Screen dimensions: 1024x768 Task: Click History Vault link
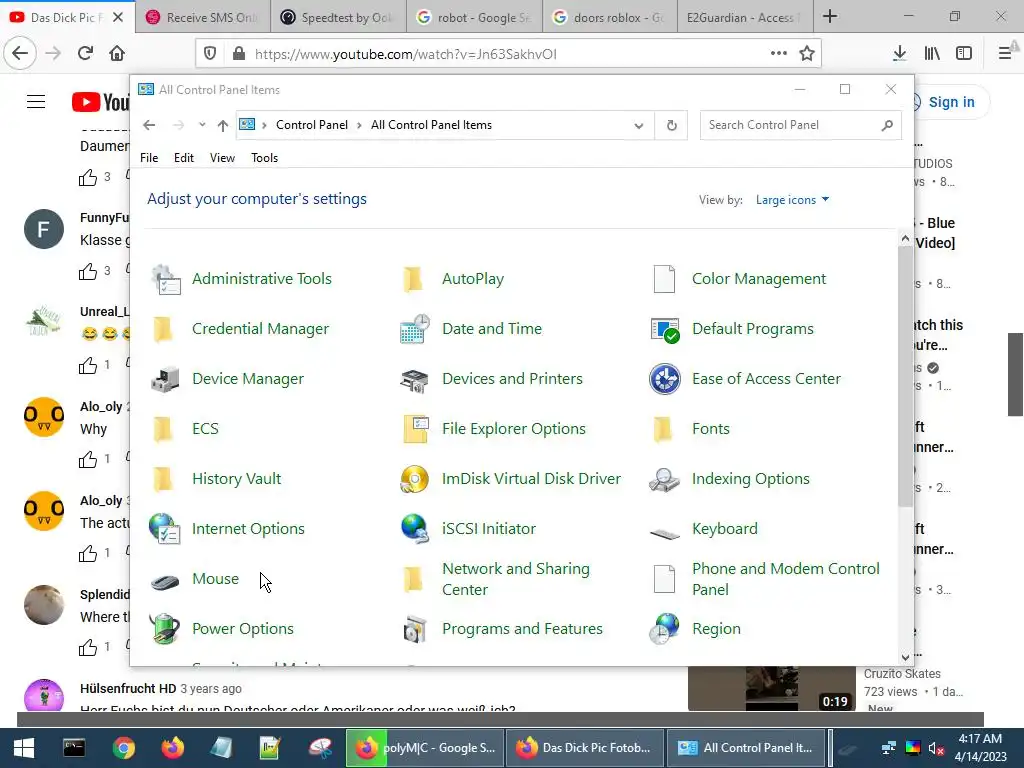(x=236, y=479)
